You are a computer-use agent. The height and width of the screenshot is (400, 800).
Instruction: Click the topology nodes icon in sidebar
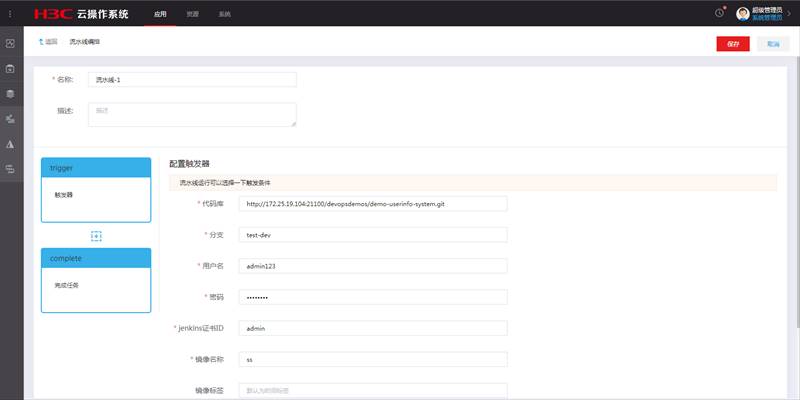click(x=10, y=119)
